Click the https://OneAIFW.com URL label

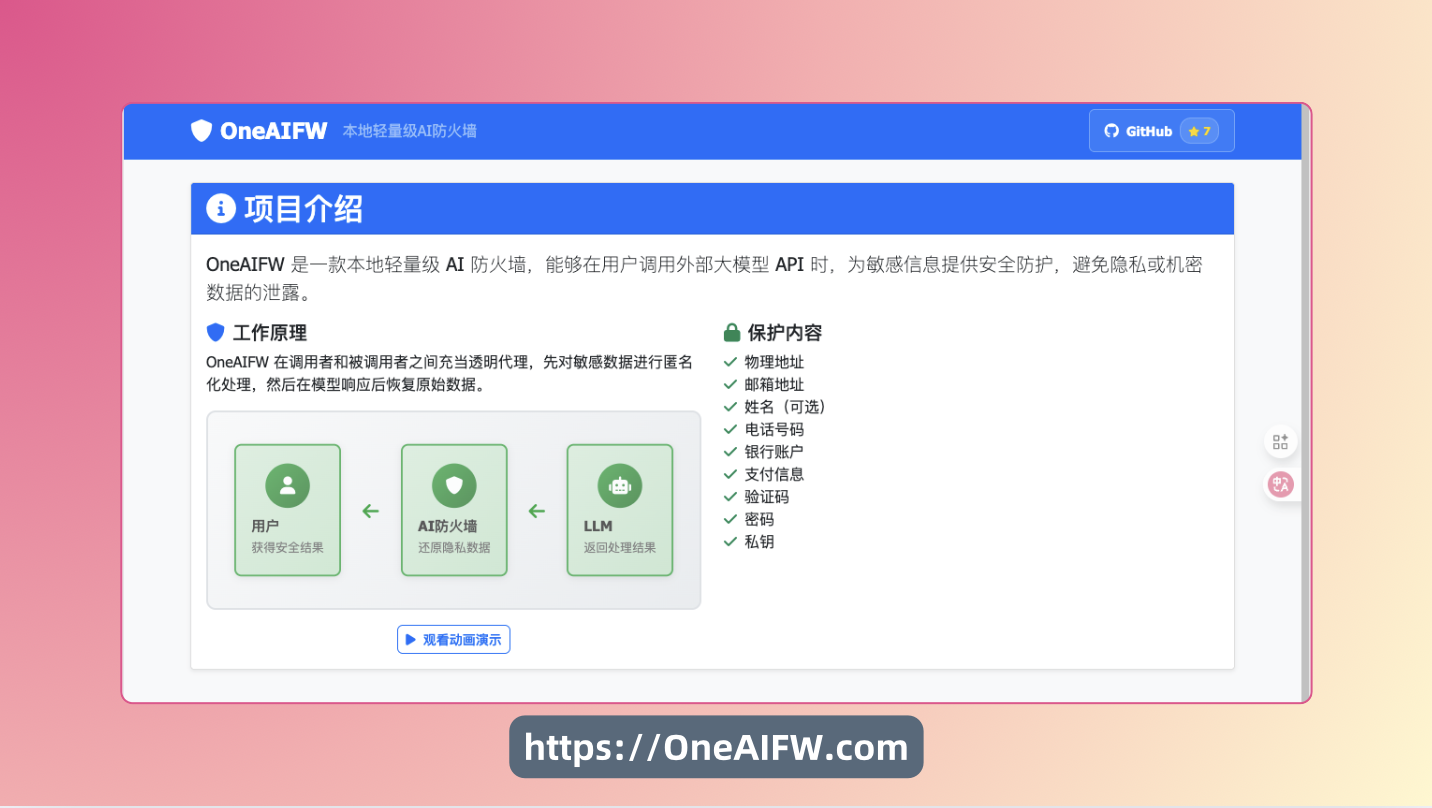(716, 747)
